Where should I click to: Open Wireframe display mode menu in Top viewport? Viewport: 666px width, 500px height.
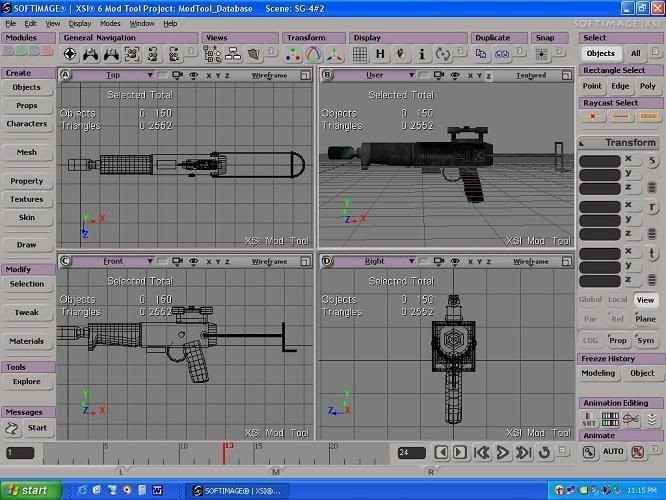pos(269,75)
